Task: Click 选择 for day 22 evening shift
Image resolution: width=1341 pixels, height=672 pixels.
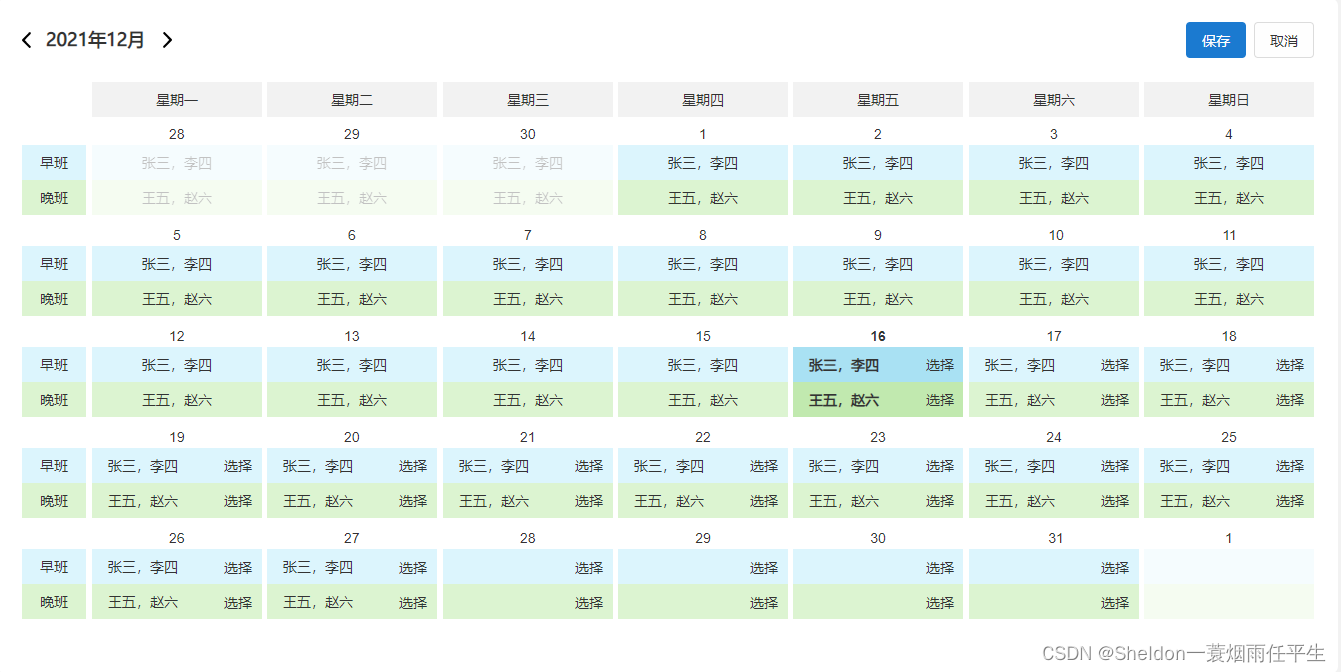Action: tap(764, 501)
